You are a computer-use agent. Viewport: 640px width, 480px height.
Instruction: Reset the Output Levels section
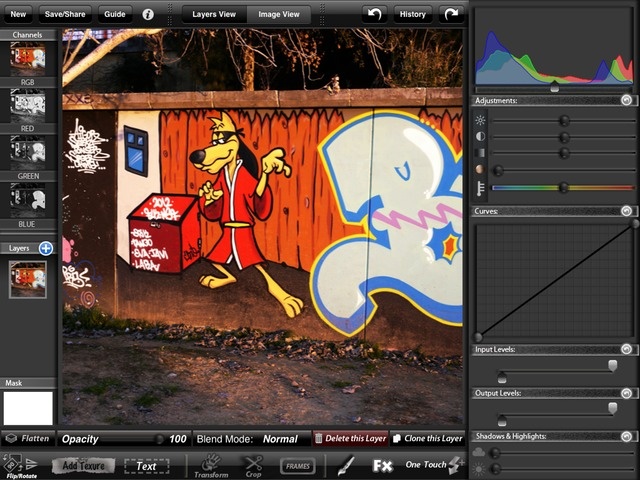[627, 393]
